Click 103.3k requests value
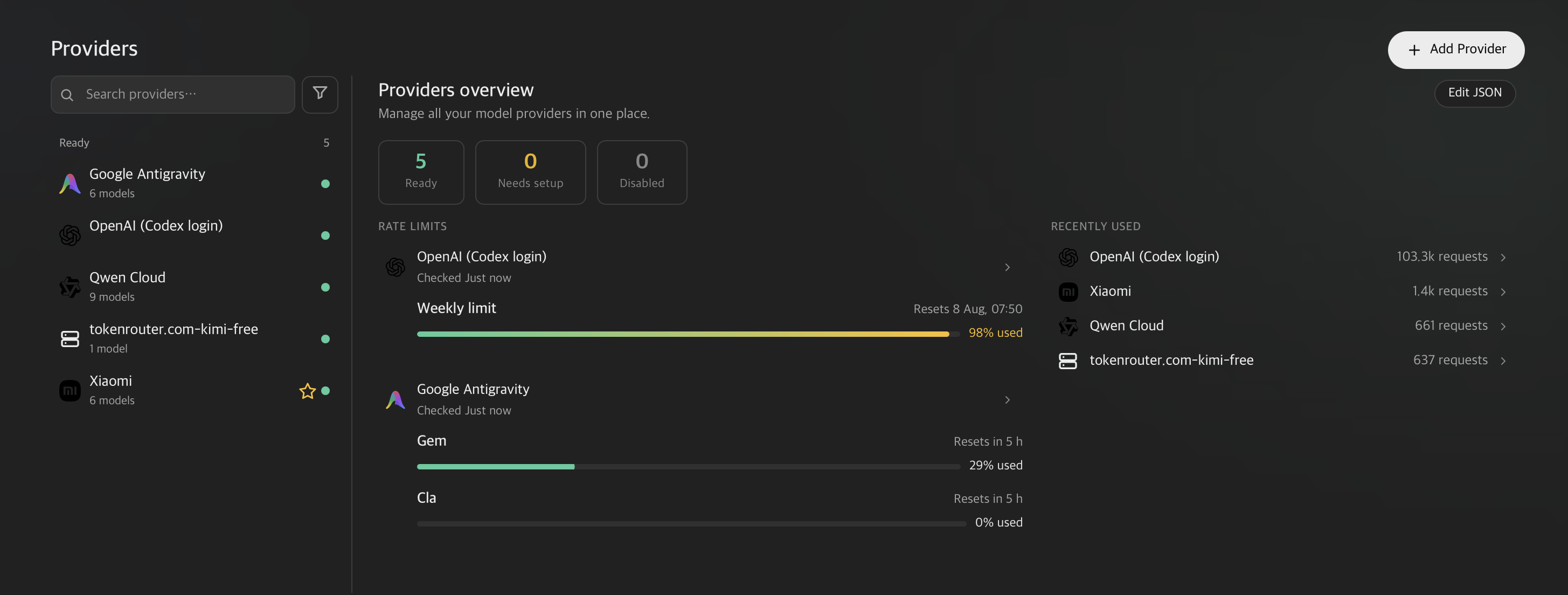The height and width of the screenshot is (595, 1568). click(x=1442, y=257)
